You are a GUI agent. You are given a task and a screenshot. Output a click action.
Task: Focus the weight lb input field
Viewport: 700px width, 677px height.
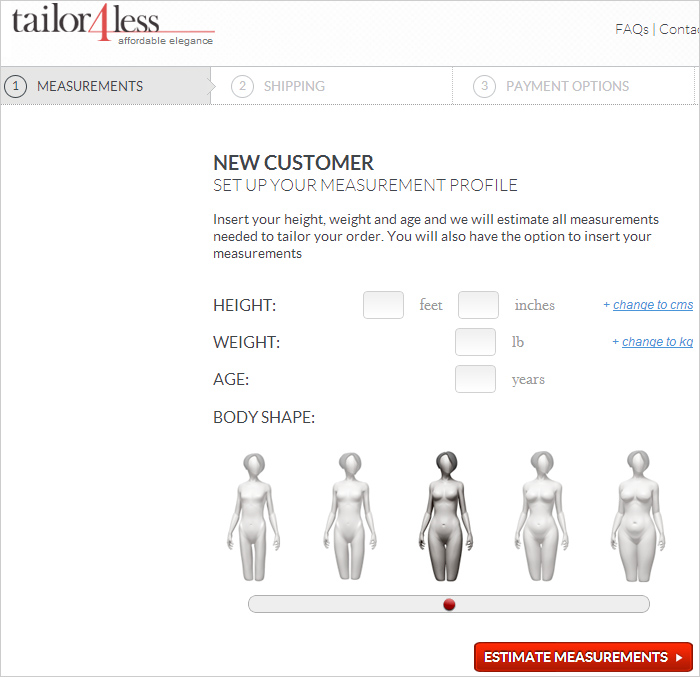[475, 342]
